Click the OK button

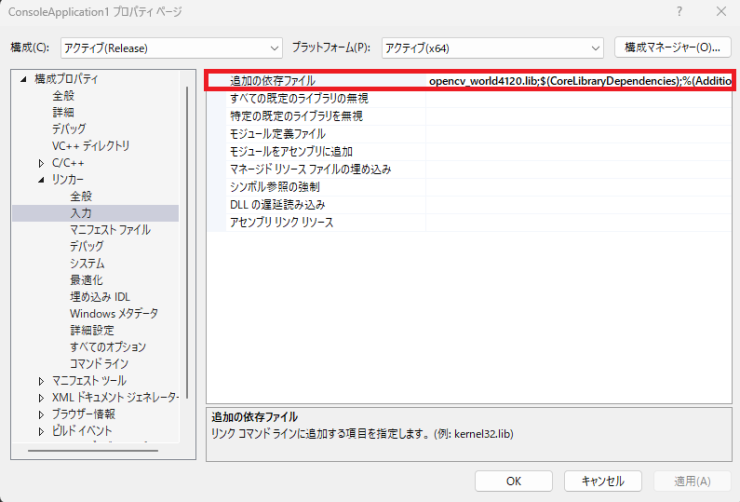click(513, 481)
